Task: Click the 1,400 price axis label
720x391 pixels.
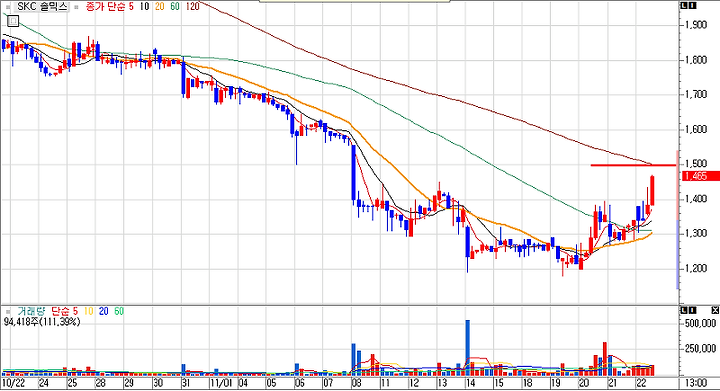Action: (x=696, y=199)
